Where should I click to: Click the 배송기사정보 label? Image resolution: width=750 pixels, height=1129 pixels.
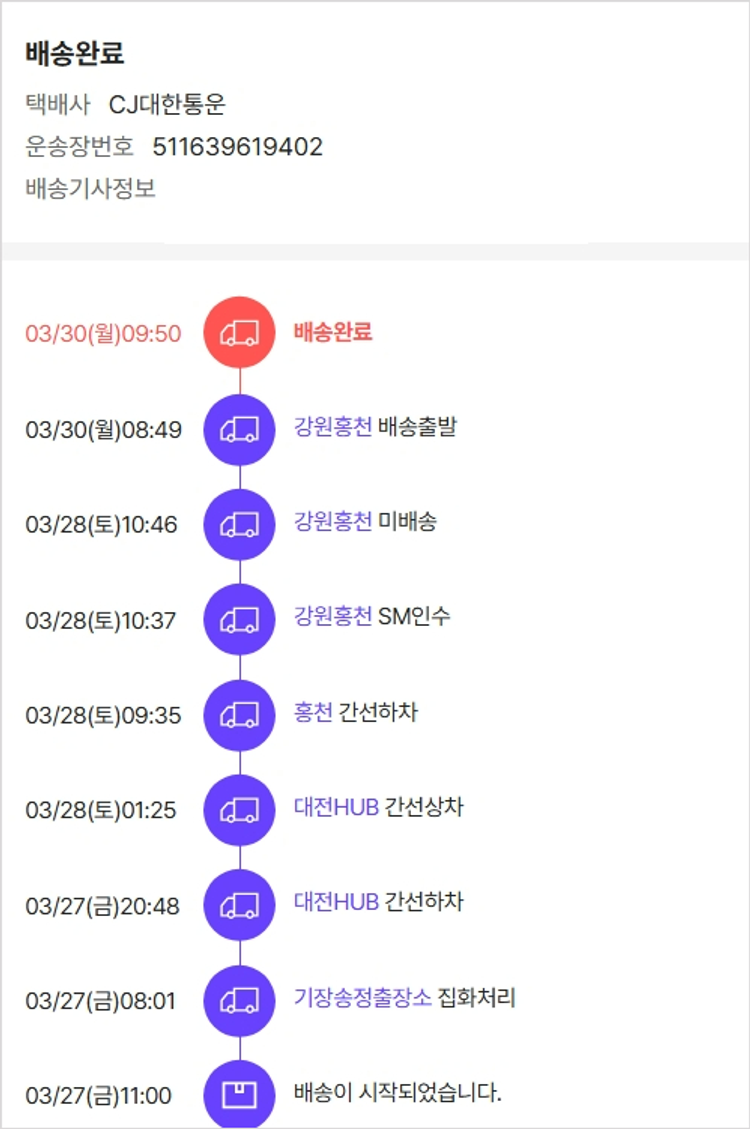pos(90,188)
